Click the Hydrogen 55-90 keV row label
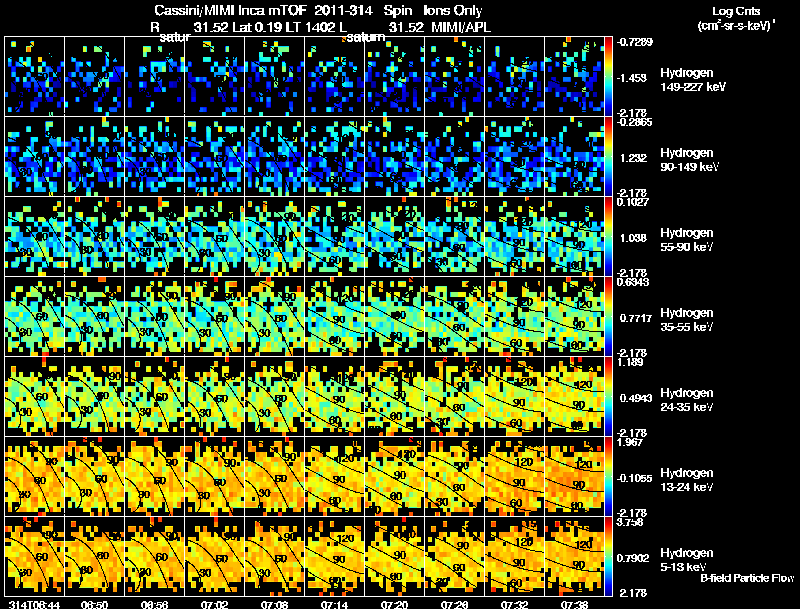This screenshot has height=609, width=800. point(687,240)
